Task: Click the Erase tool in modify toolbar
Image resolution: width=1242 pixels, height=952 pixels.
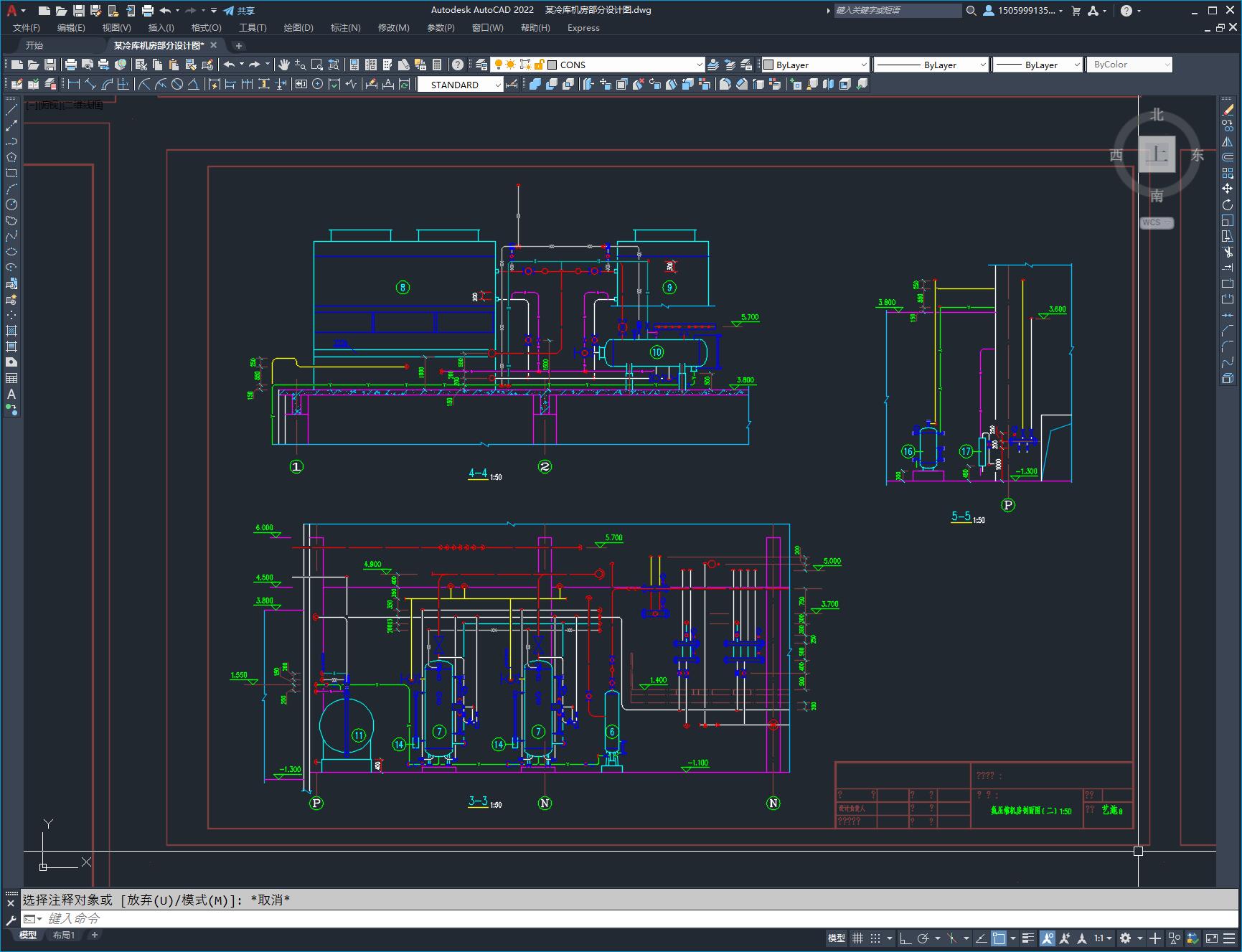Action: pos(1228,110)
